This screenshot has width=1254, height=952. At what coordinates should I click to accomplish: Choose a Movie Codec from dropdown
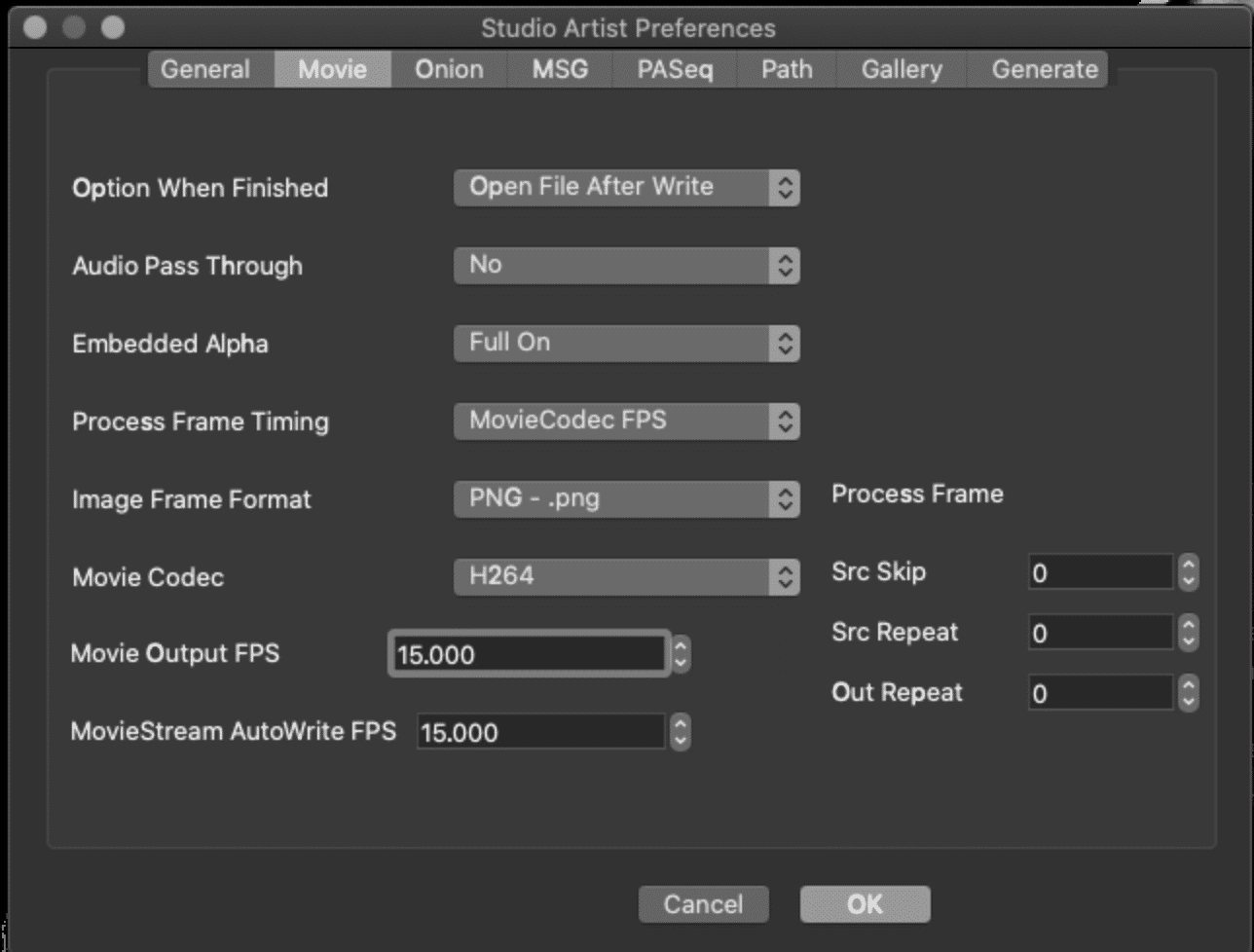pyautogui.click(x=626, y=576)
